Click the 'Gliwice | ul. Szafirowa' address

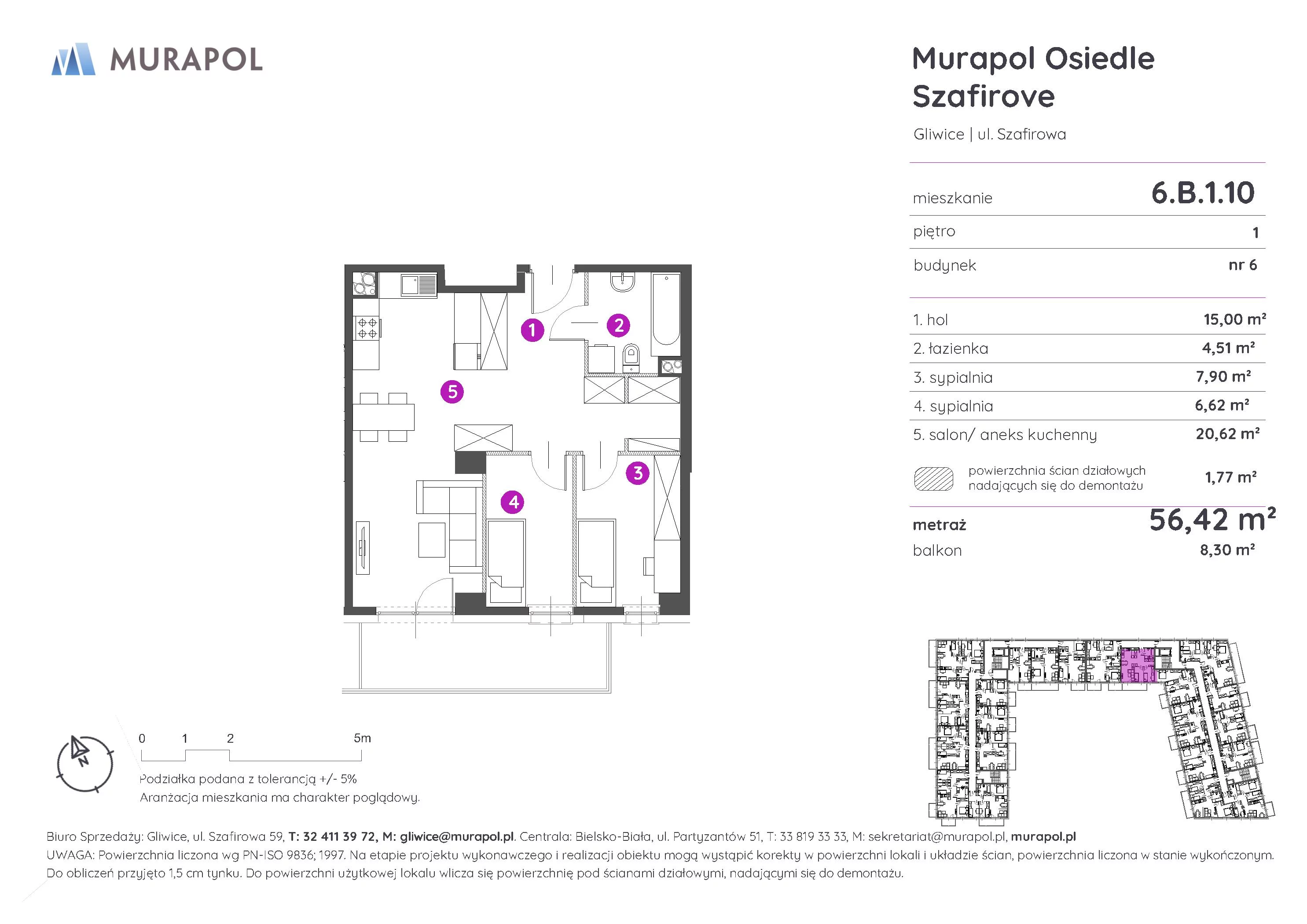[989, 134]
